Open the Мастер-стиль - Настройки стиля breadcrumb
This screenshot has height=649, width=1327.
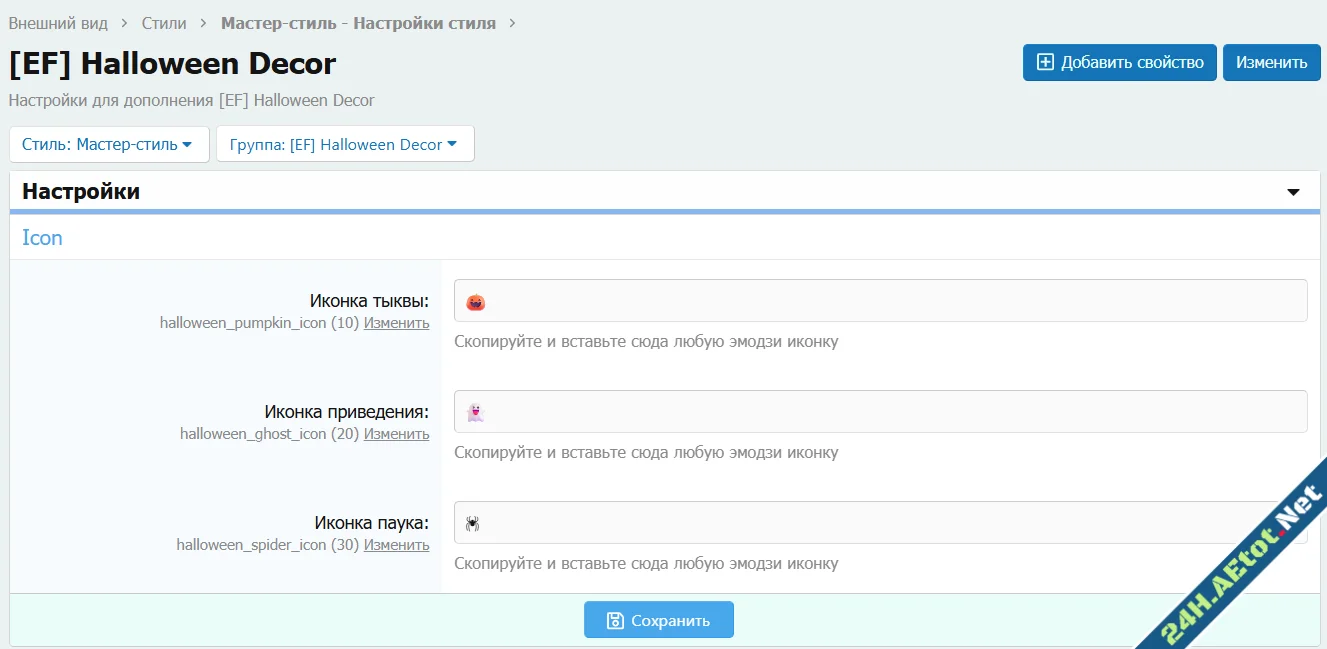(x=358, y=22)
